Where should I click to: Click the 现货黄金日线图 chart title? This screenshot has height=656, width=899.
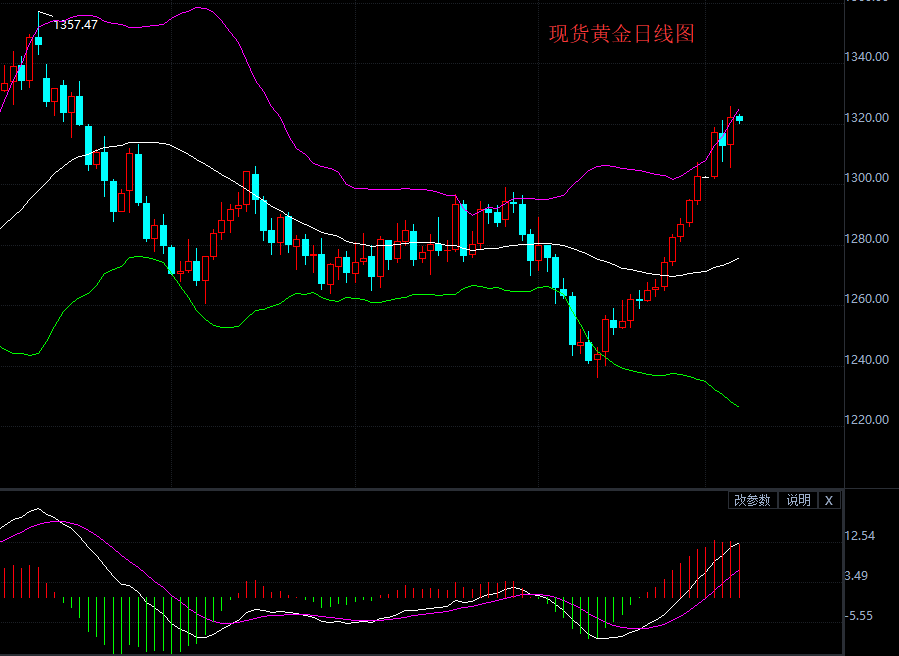pyautogui.click(x=621, y=34)
